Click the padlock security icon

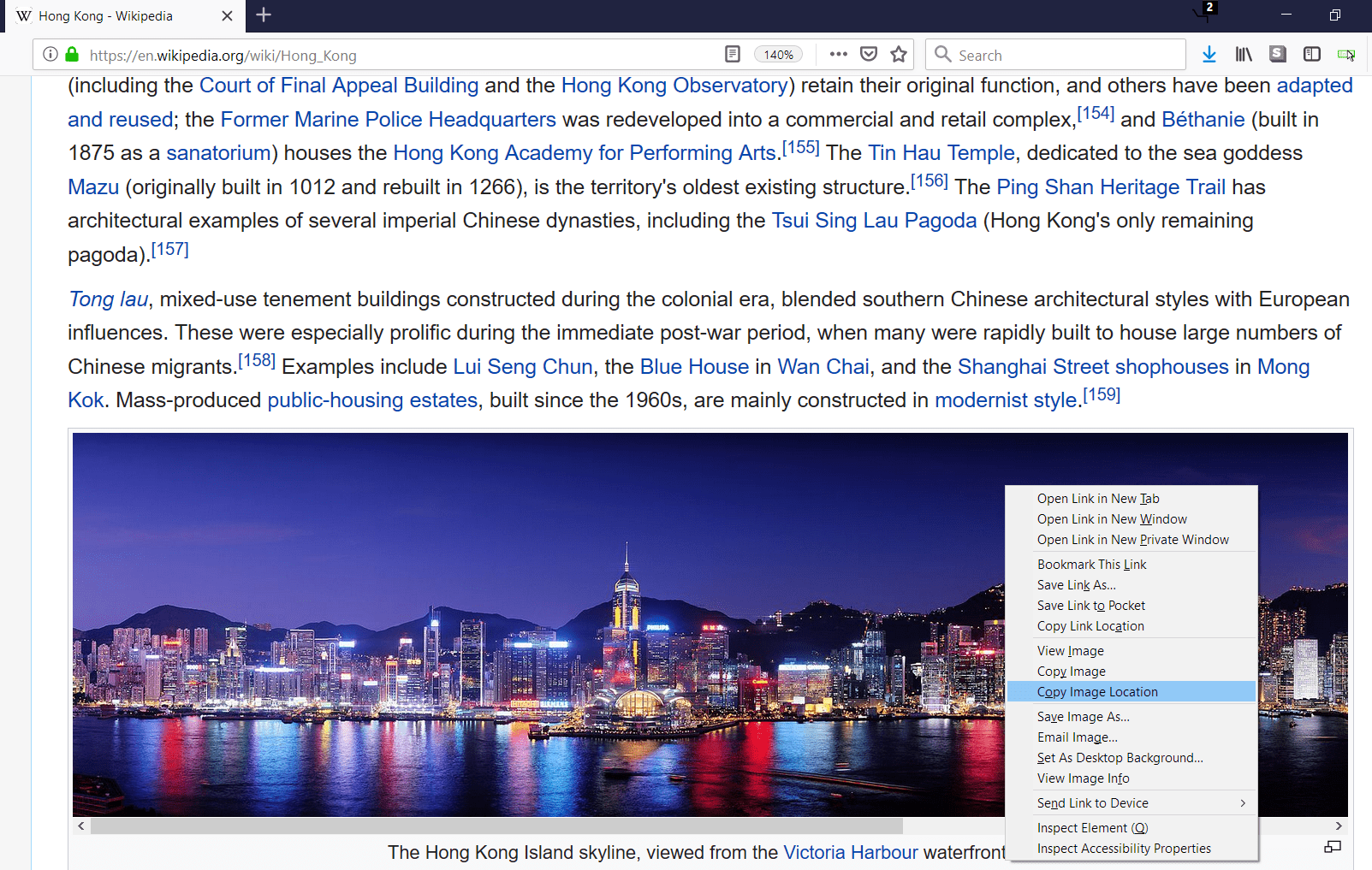[71, 55]
